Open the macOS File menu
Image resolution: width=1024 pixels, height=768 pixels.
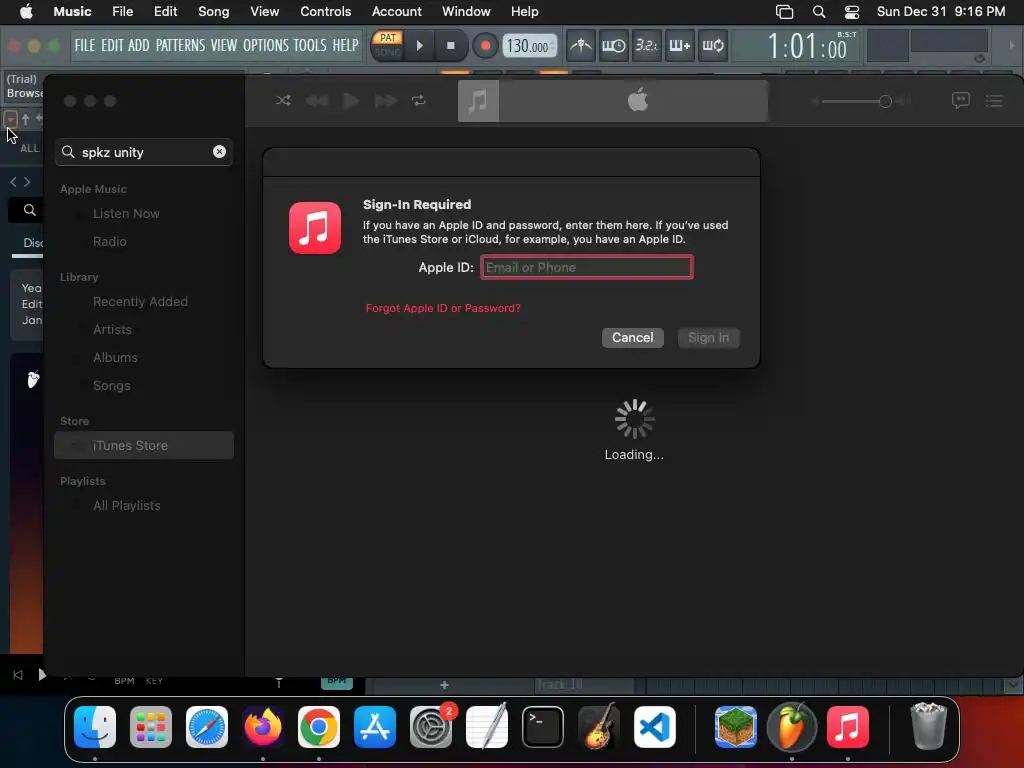(122, 11)
